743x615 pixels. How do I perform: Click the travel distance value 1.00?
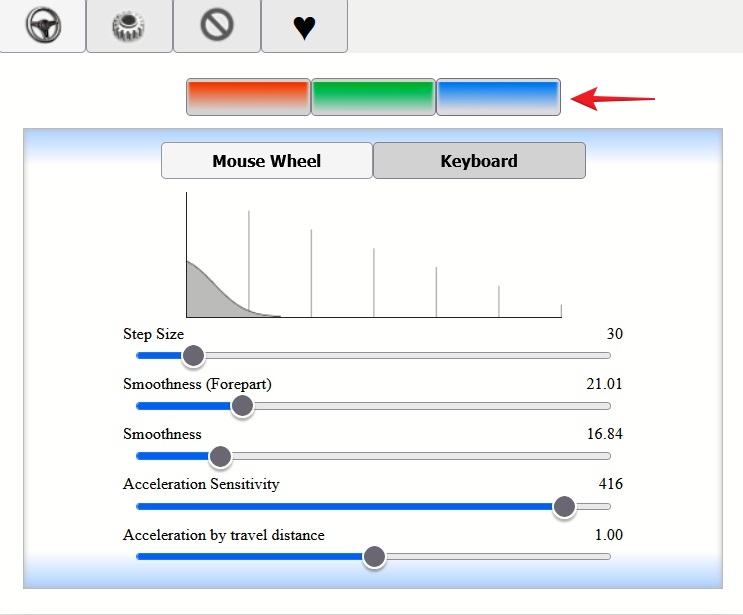coord(609,535)
